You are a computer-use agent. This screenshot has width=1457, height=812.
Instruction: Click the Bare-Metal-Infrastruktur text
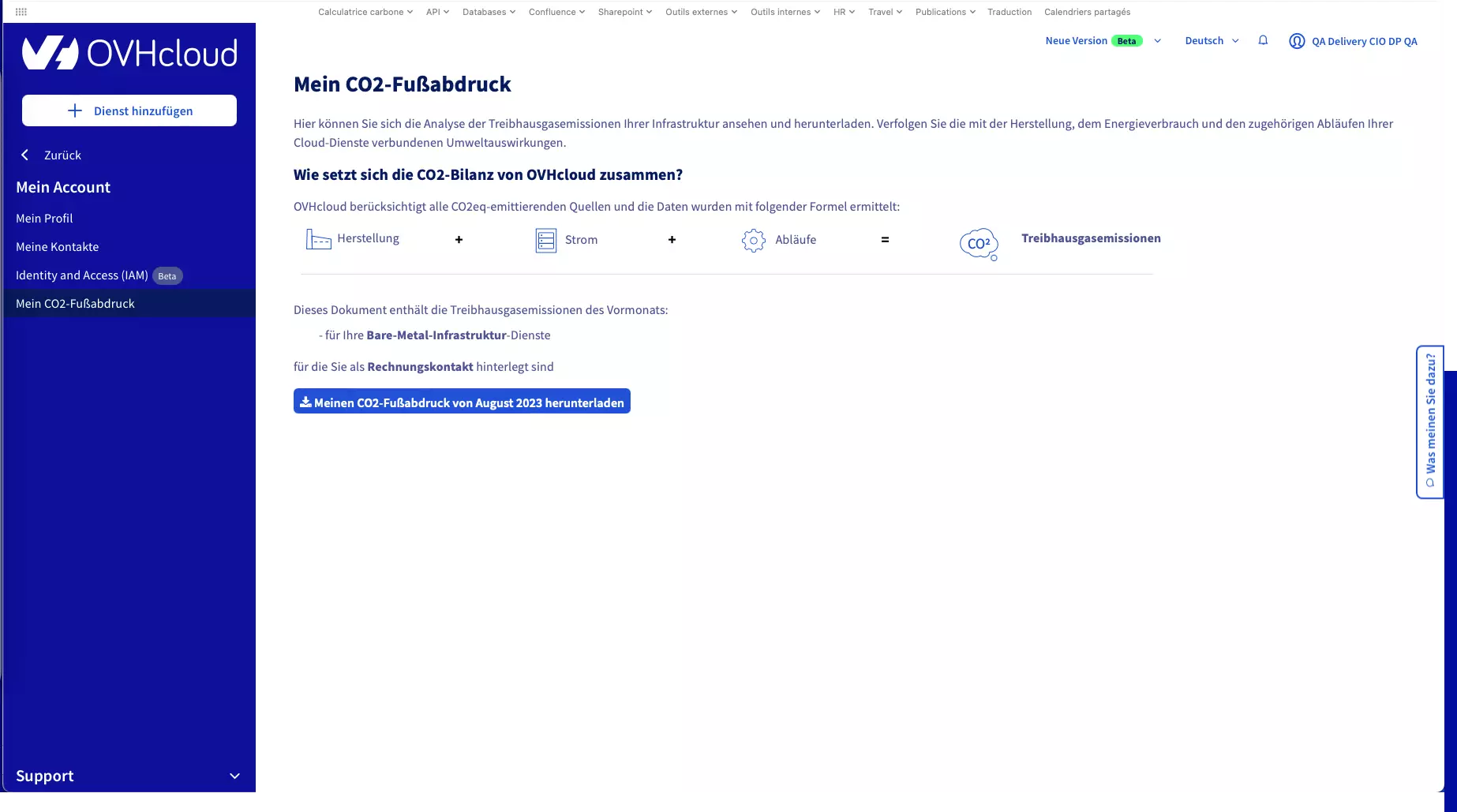(436, 335)
